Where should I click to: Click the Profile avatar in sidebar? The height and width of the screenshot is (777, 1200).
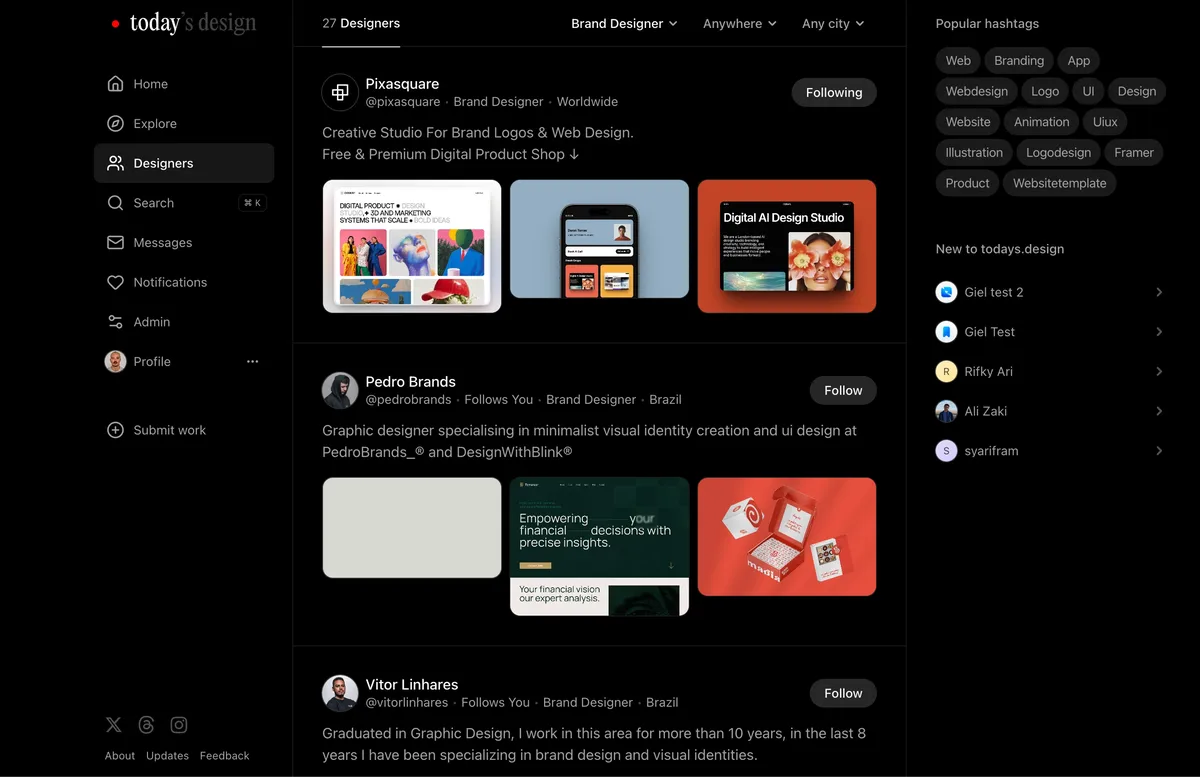point(116,361)
